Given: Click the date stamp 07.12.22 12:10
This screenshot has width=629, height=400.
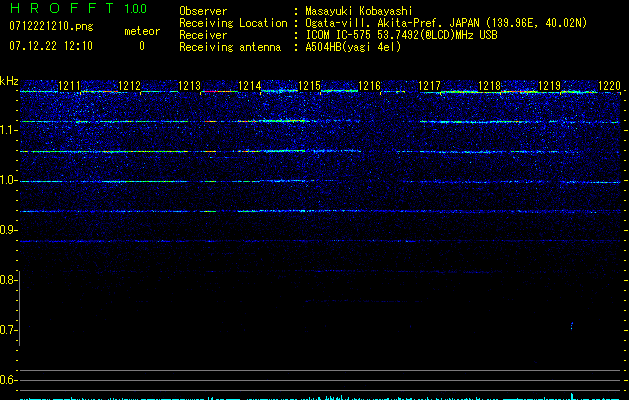Looking at the screenshot, I should point(51,46).
